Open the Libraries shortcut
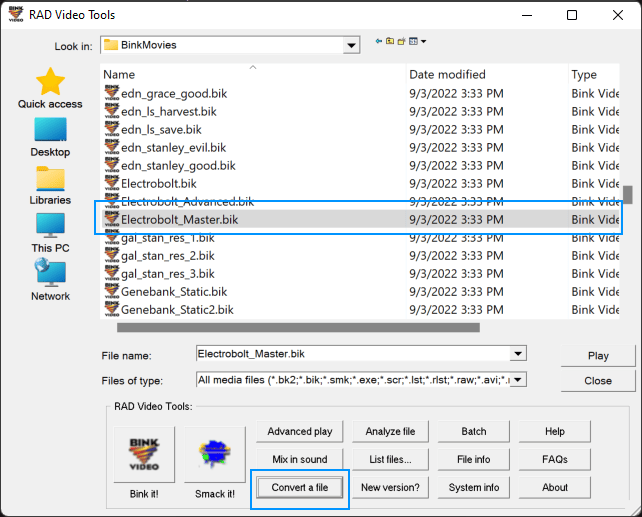The width and height of the screenshot is (642, 517). pos(50,184)
